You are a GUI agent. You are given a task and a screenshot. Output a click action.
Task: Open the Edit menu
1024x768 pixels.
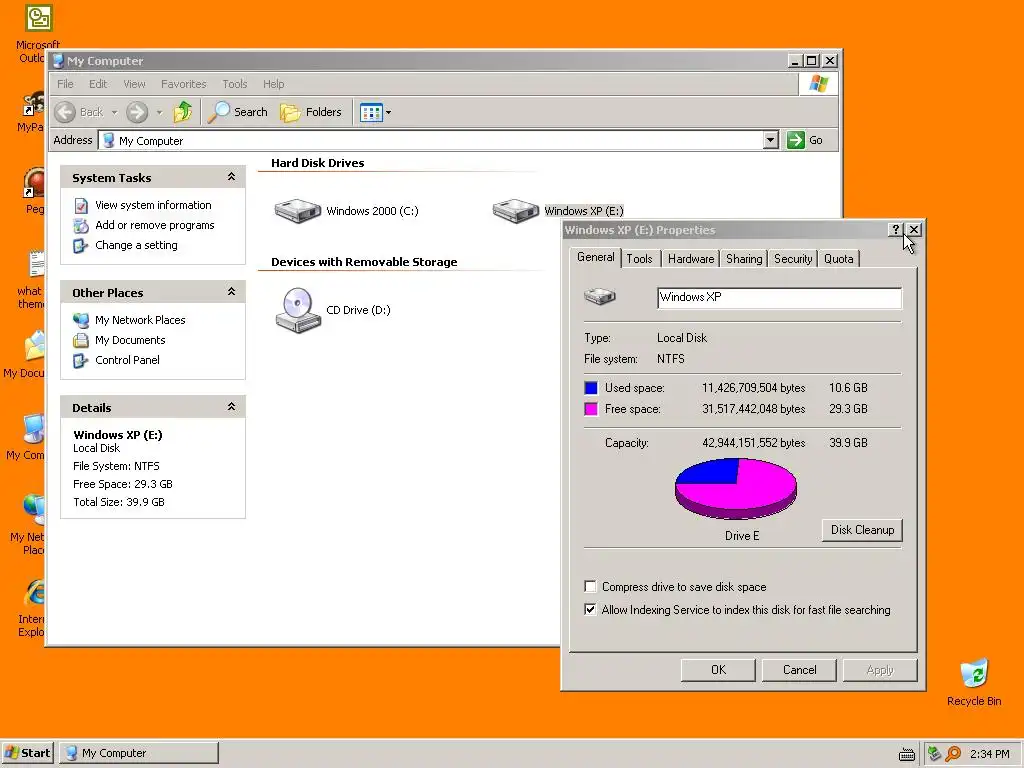(x=98, y=84)
